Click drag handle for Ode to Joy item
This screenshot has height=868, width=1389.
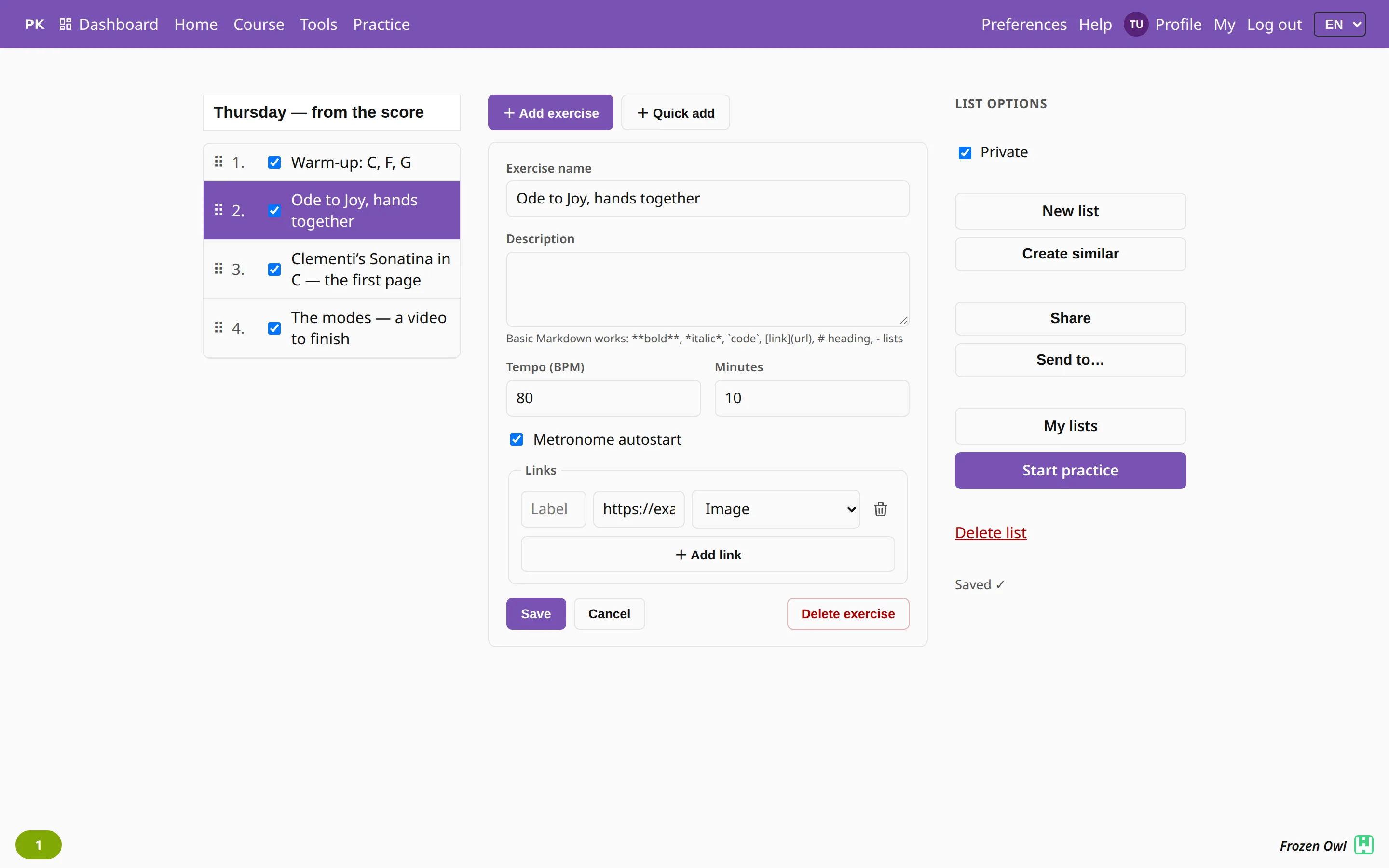click(218, 210)
